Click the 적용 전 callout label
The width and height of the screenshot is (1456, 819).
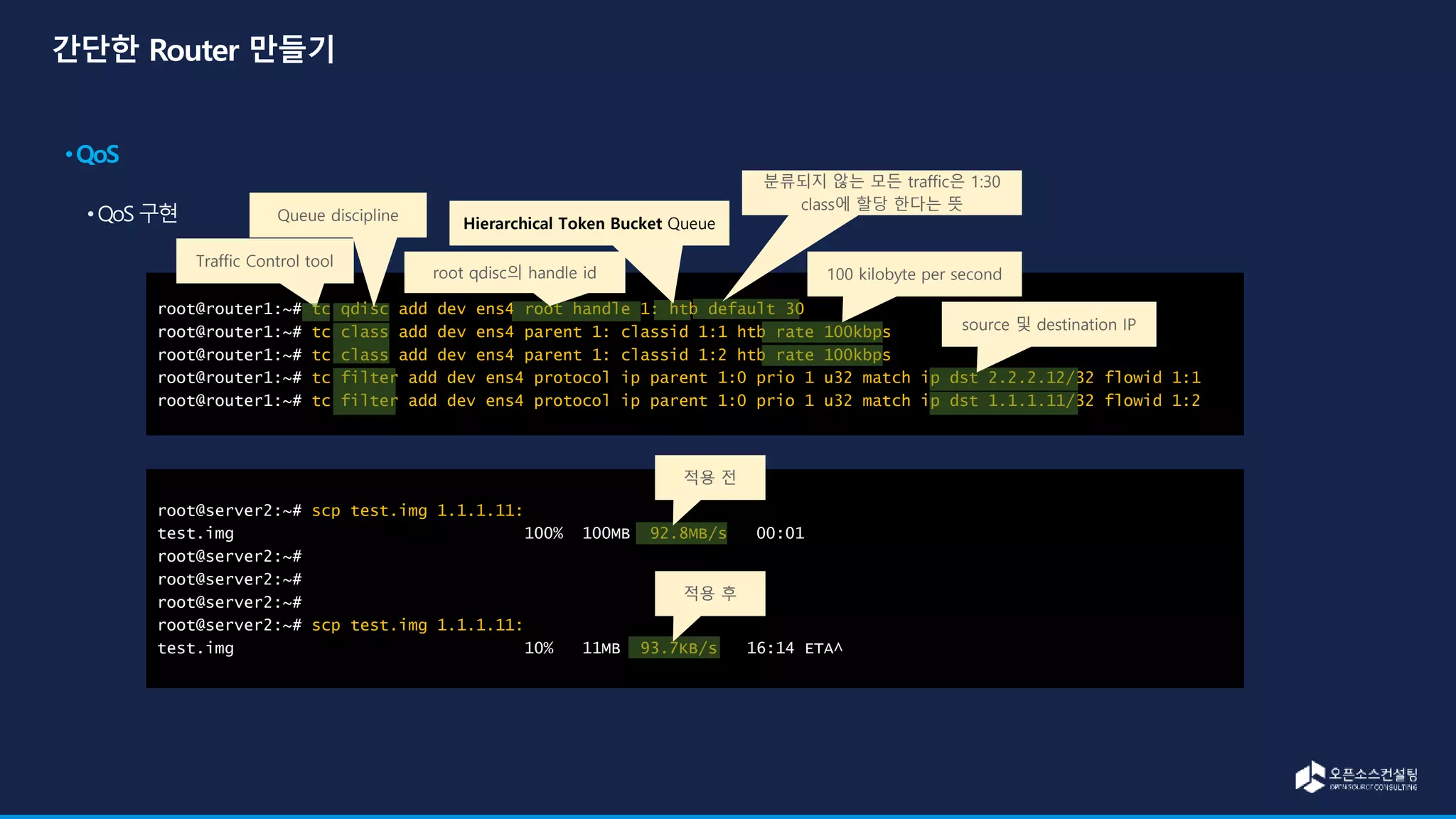(710, 477)
